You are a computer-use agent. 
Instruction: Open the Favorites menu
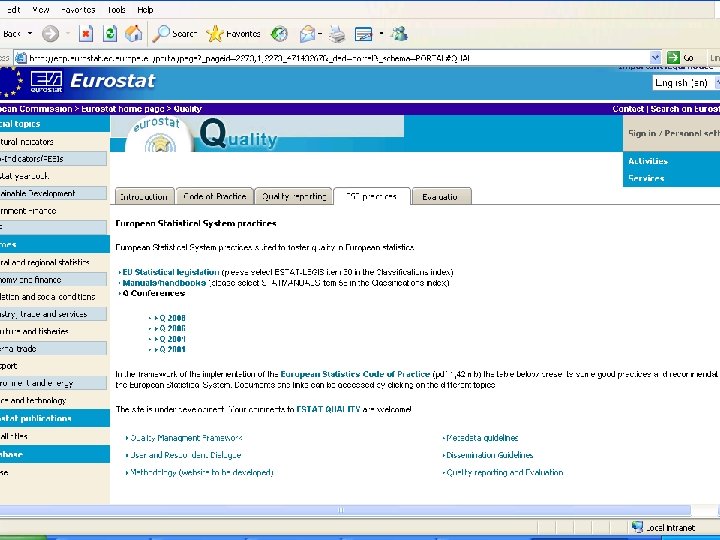[78, 10]
